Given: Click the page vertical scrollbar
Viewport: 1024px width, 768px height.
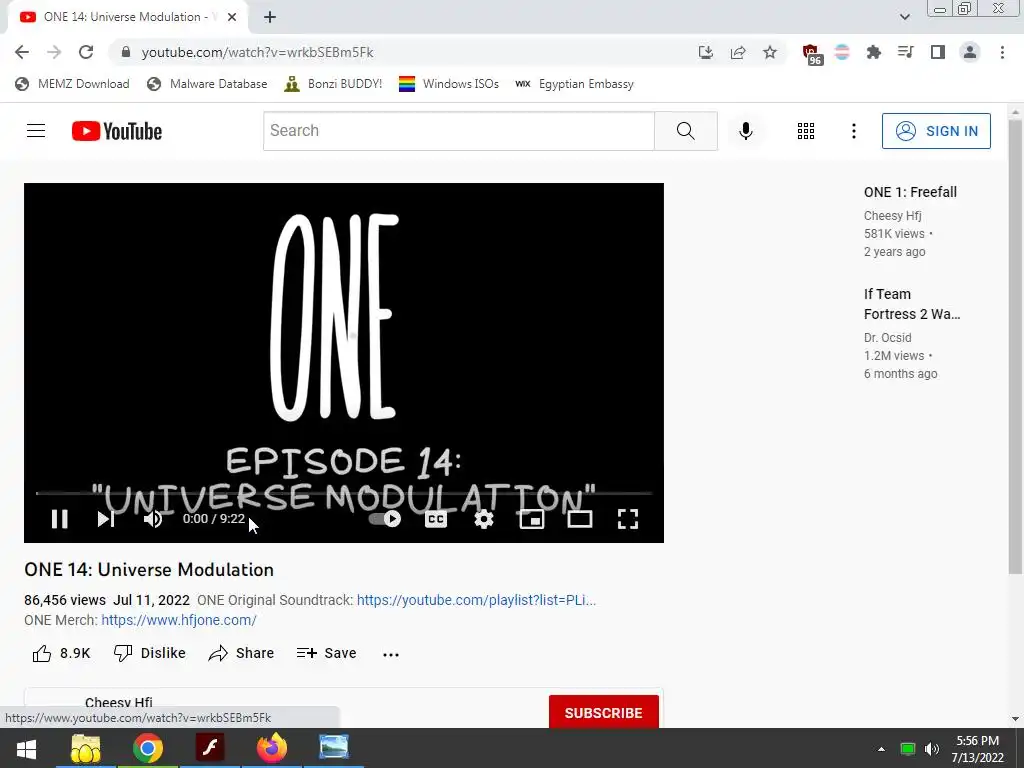Looking at the screenshot, I should coord(1015,346).
